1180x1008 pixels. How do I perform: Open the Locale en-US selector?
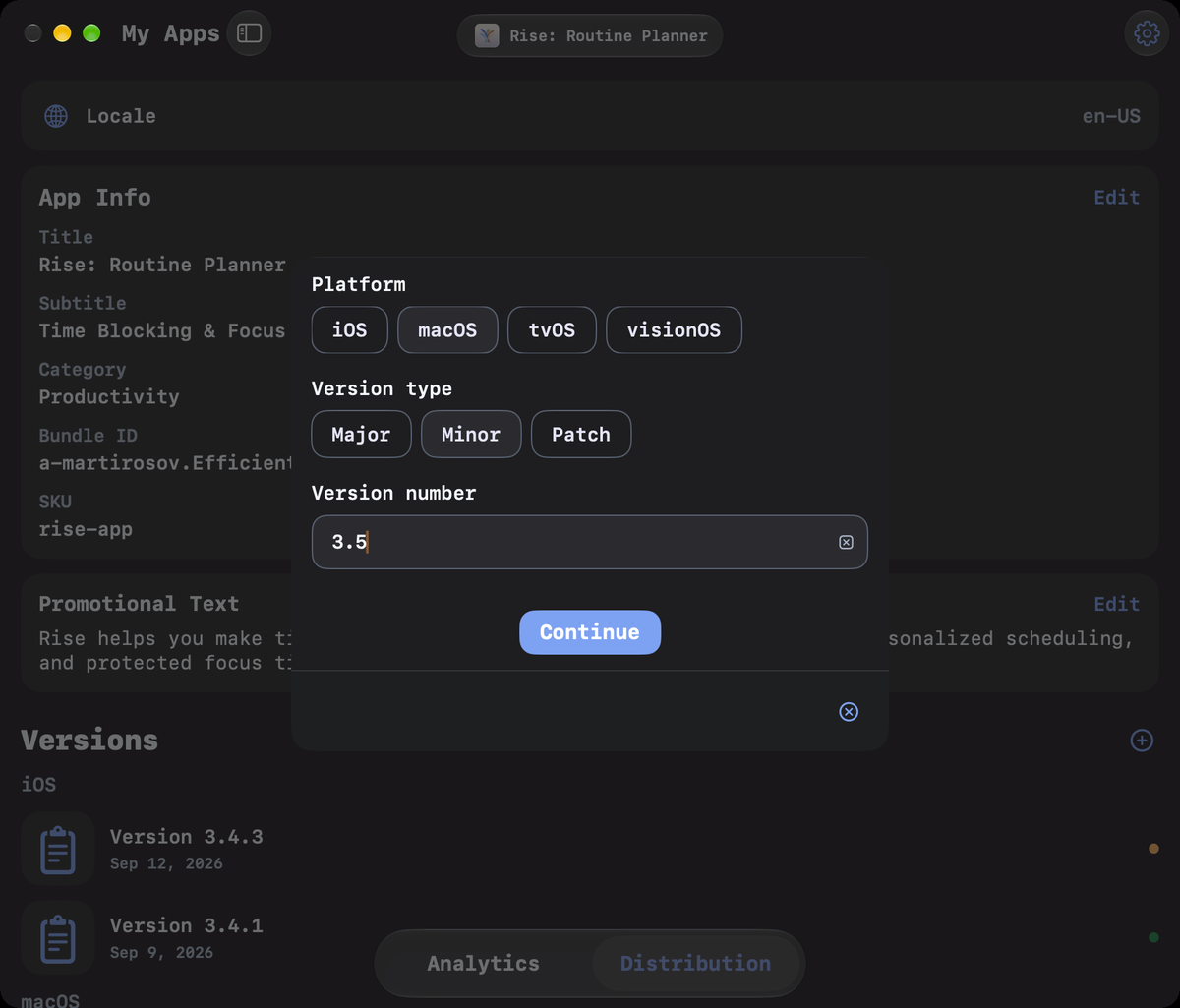point(590,116)
